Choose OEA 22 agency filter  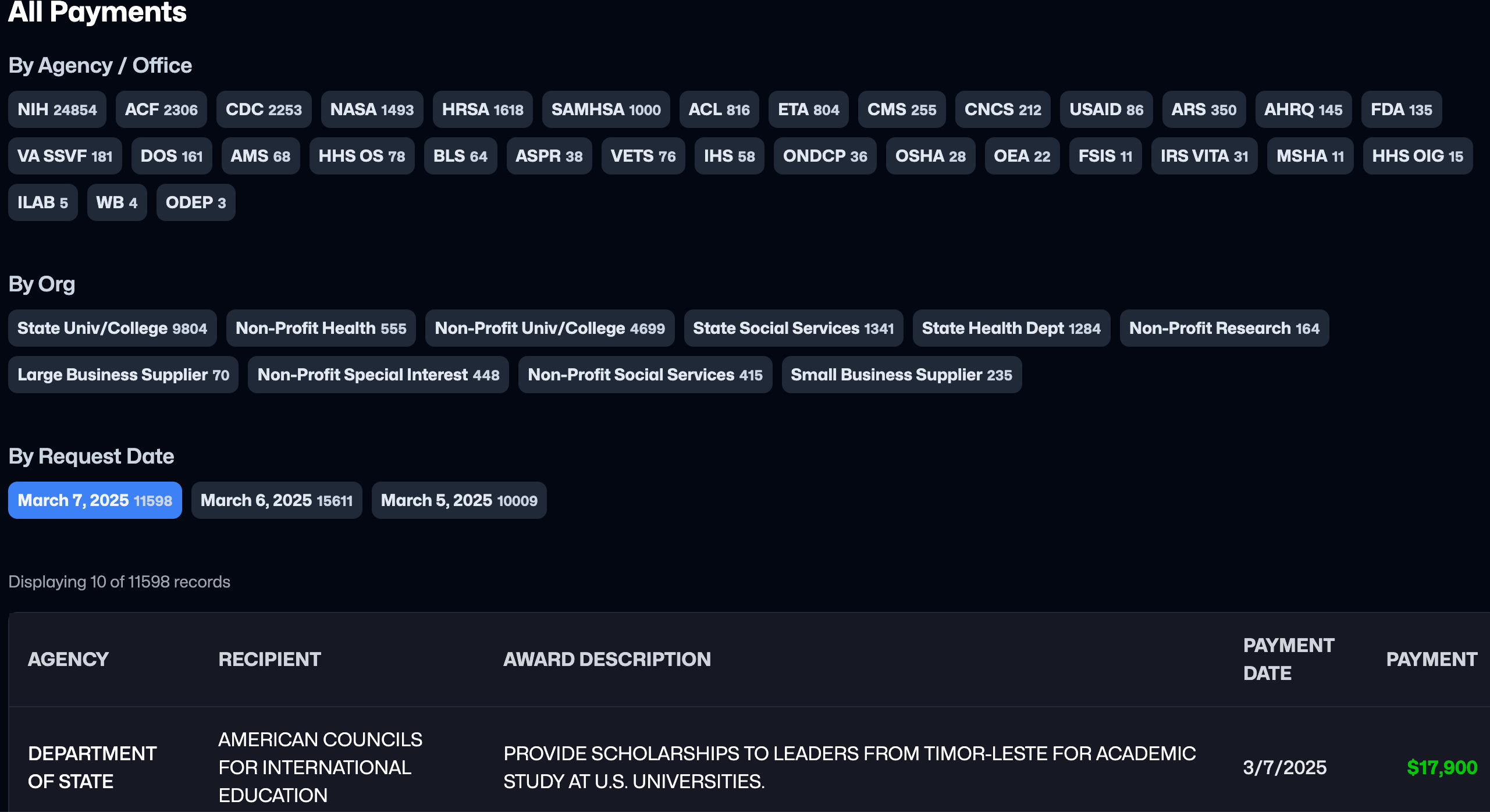(1022, 156)
